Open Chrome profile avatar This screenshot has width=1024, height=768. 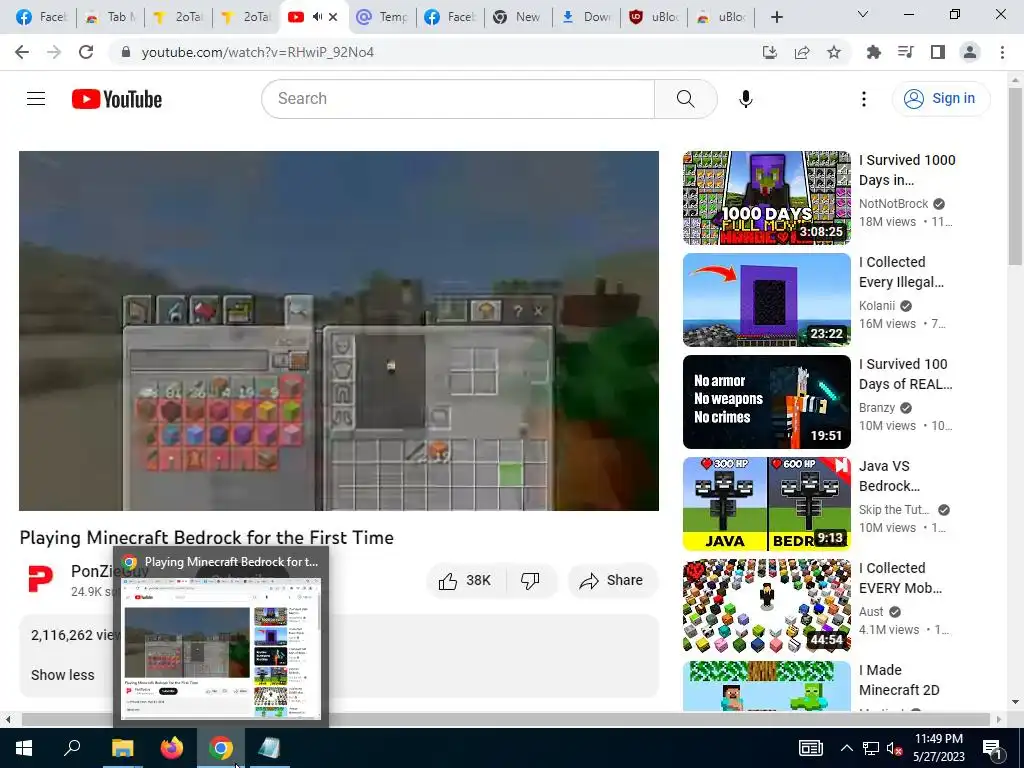click(970, 52)
